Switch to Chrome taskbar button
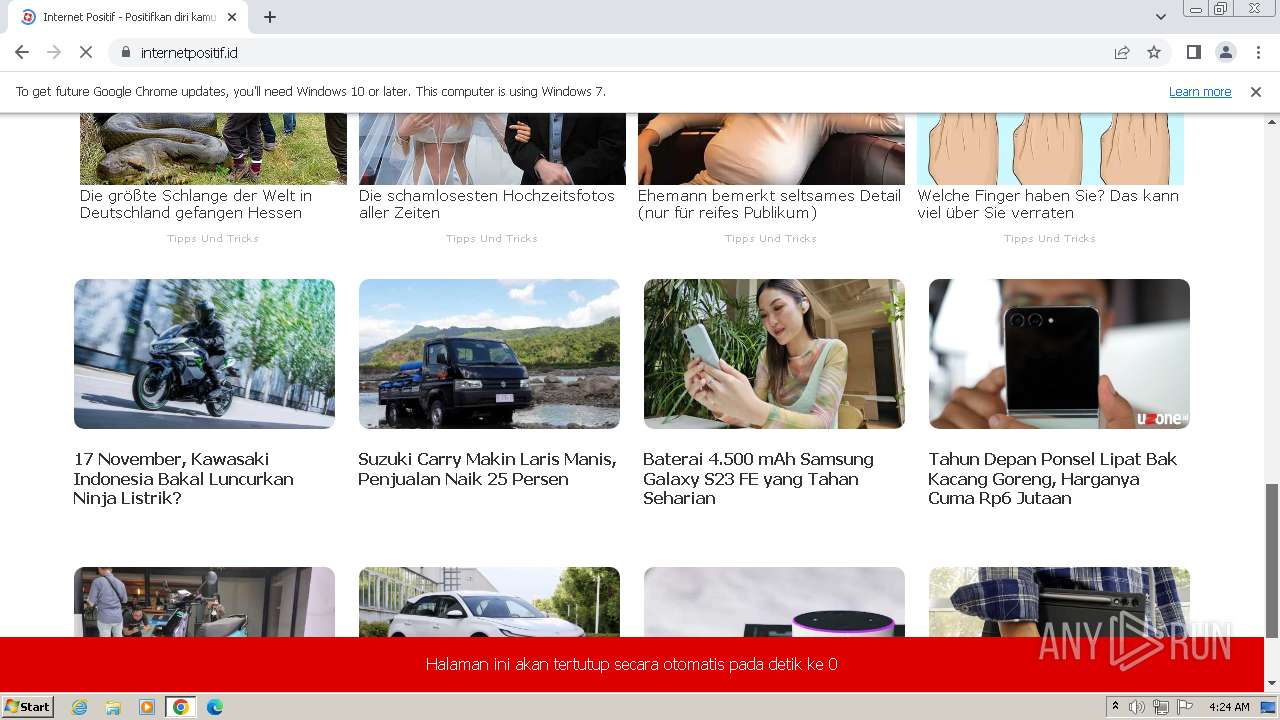 (x=181, y=707)
